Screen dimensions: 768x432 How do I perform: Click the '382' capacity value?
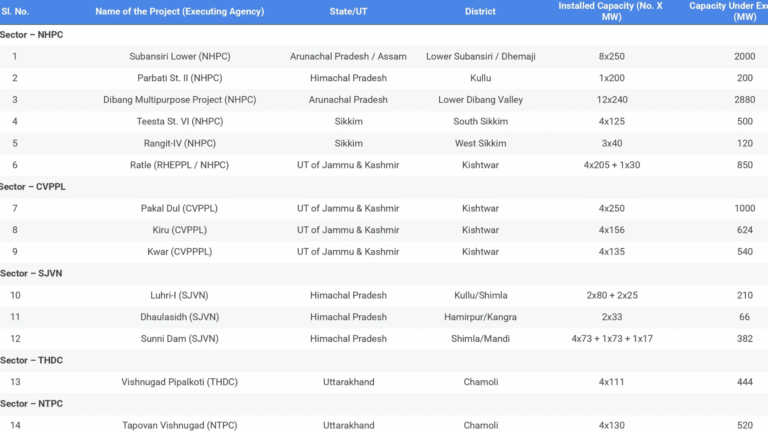point(744,338)
